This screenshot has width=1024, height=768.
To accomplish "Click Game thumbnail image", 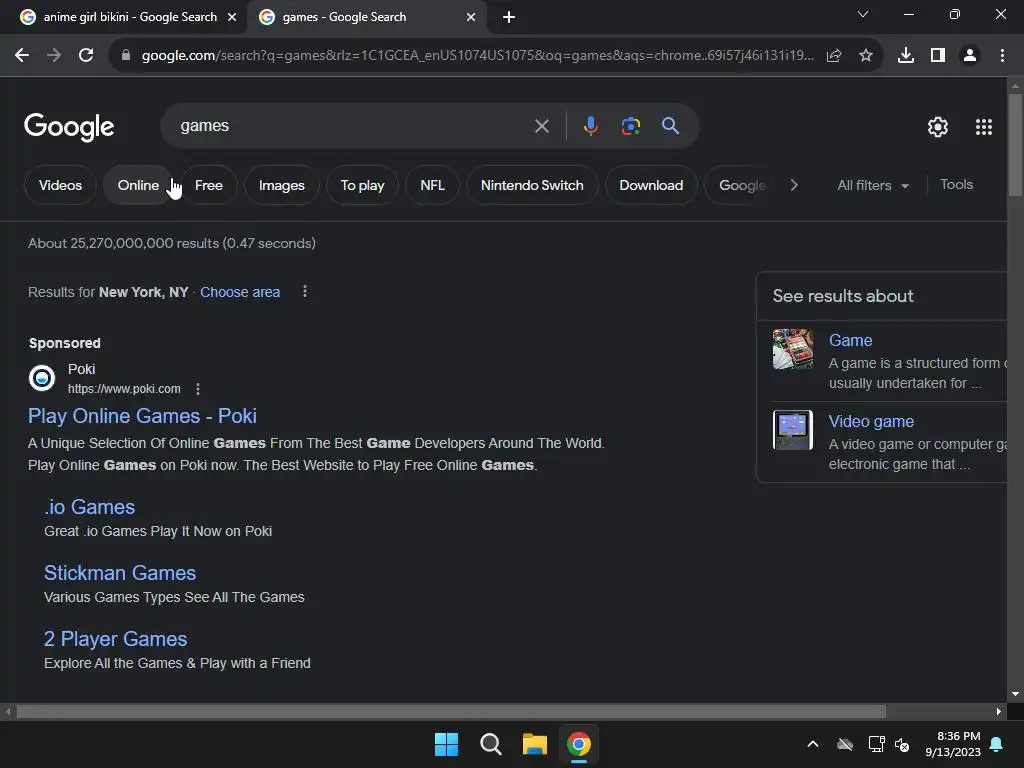I will click(793, 349).
